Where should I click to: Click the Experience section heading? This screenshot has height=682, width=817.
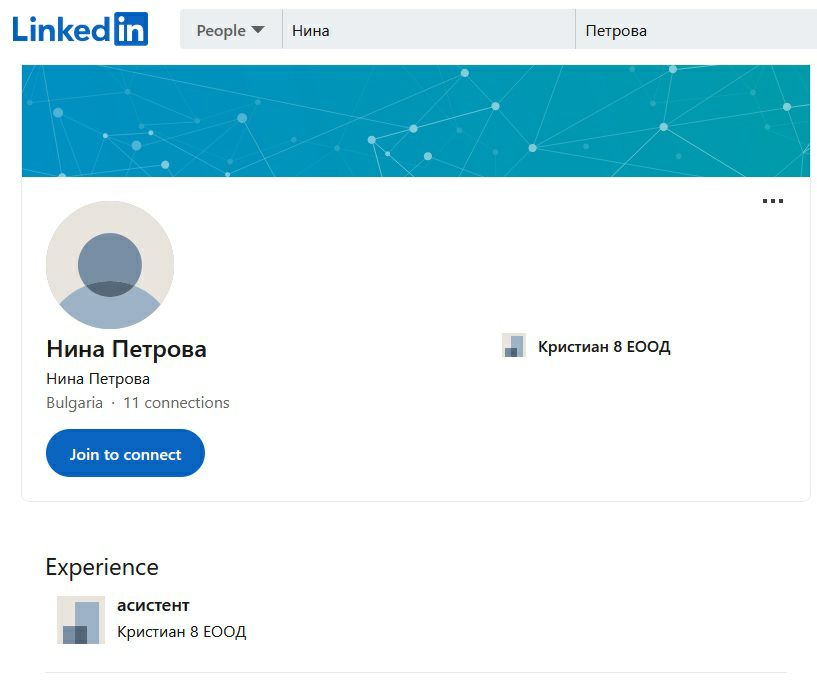pos(102,567)
